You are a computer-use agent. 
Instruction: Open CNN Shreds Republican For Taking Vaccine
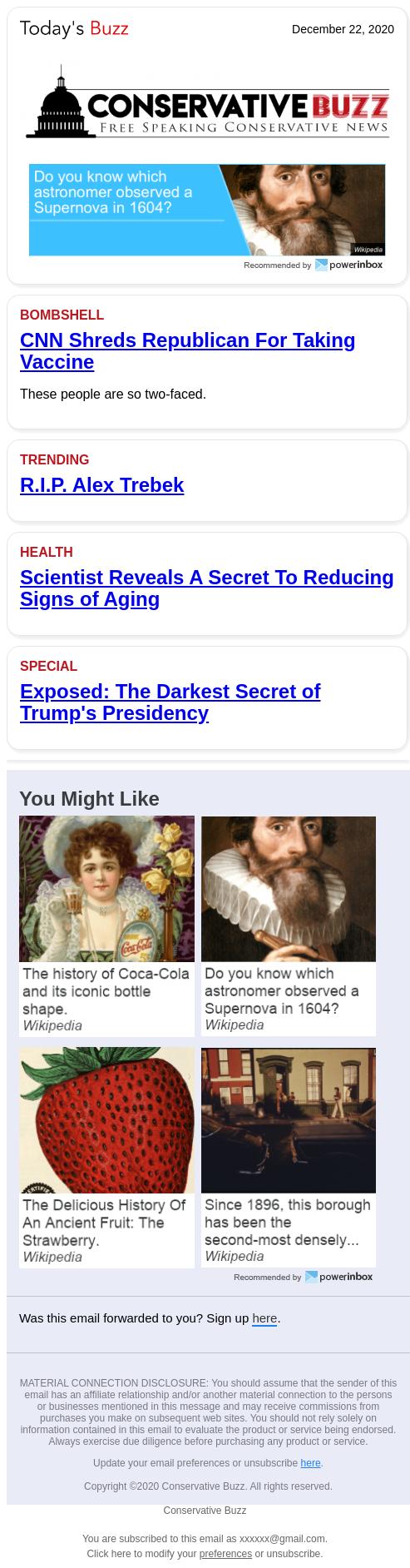tap(187, 350)
